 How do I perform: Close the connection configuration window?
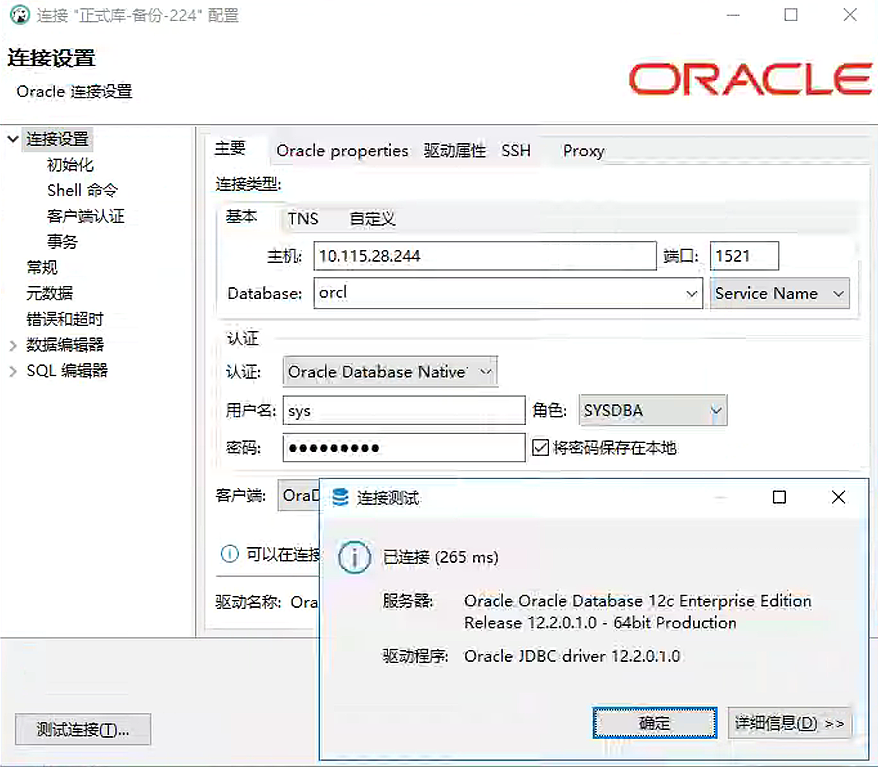click(x=850, y=15)
